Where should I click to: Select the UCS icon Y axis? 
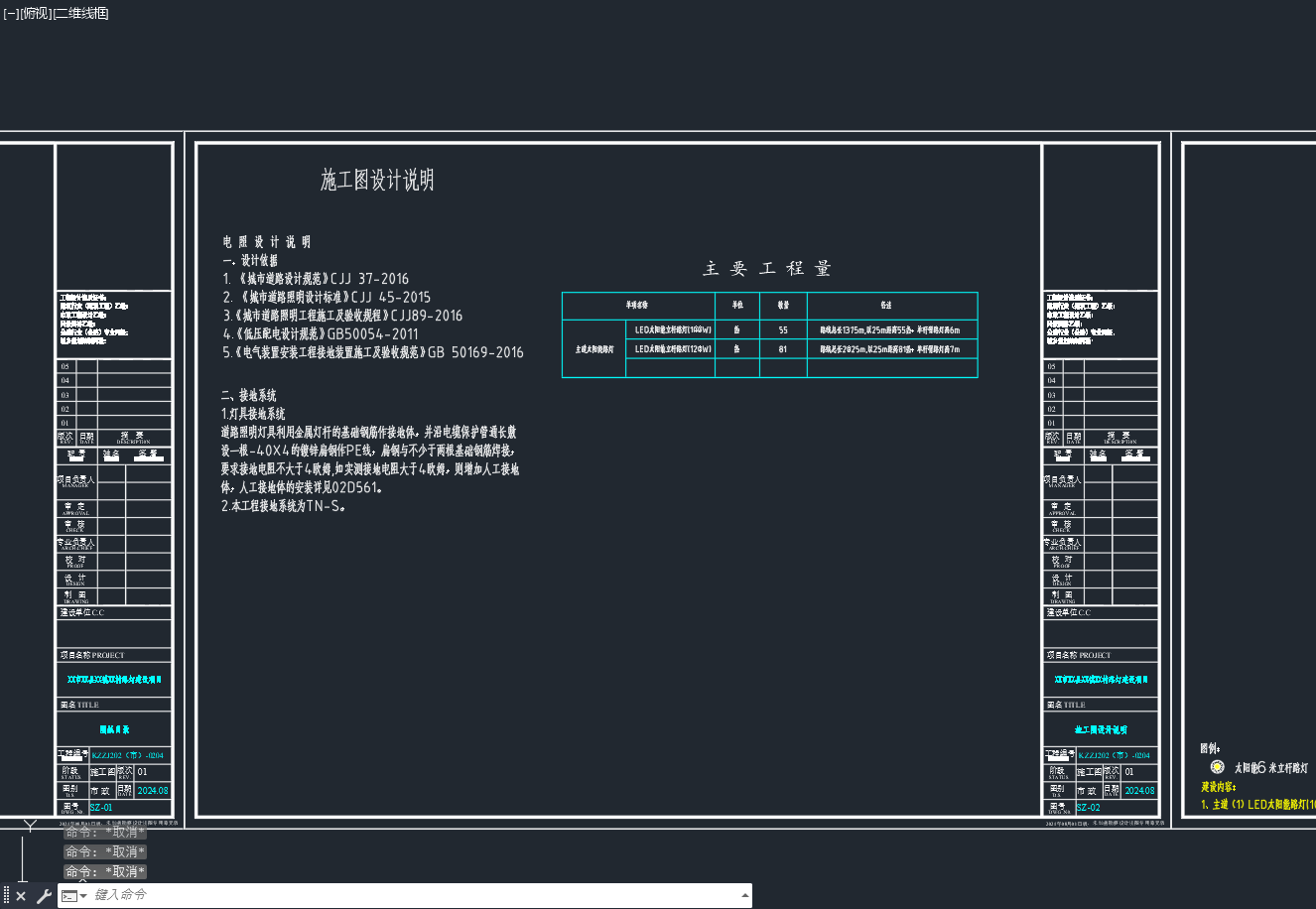click(30, 826)
